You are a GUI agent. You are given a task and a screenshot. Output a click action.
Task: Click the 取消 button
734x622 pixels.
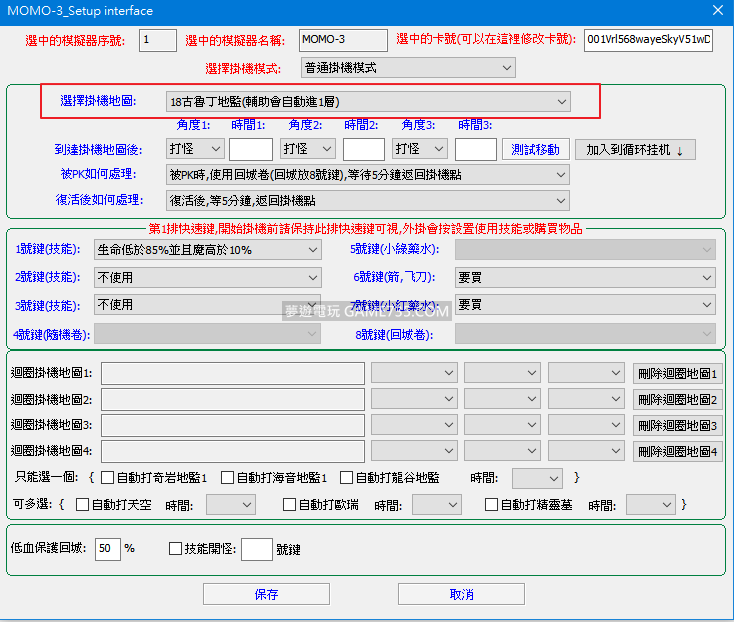click(461, 594)
